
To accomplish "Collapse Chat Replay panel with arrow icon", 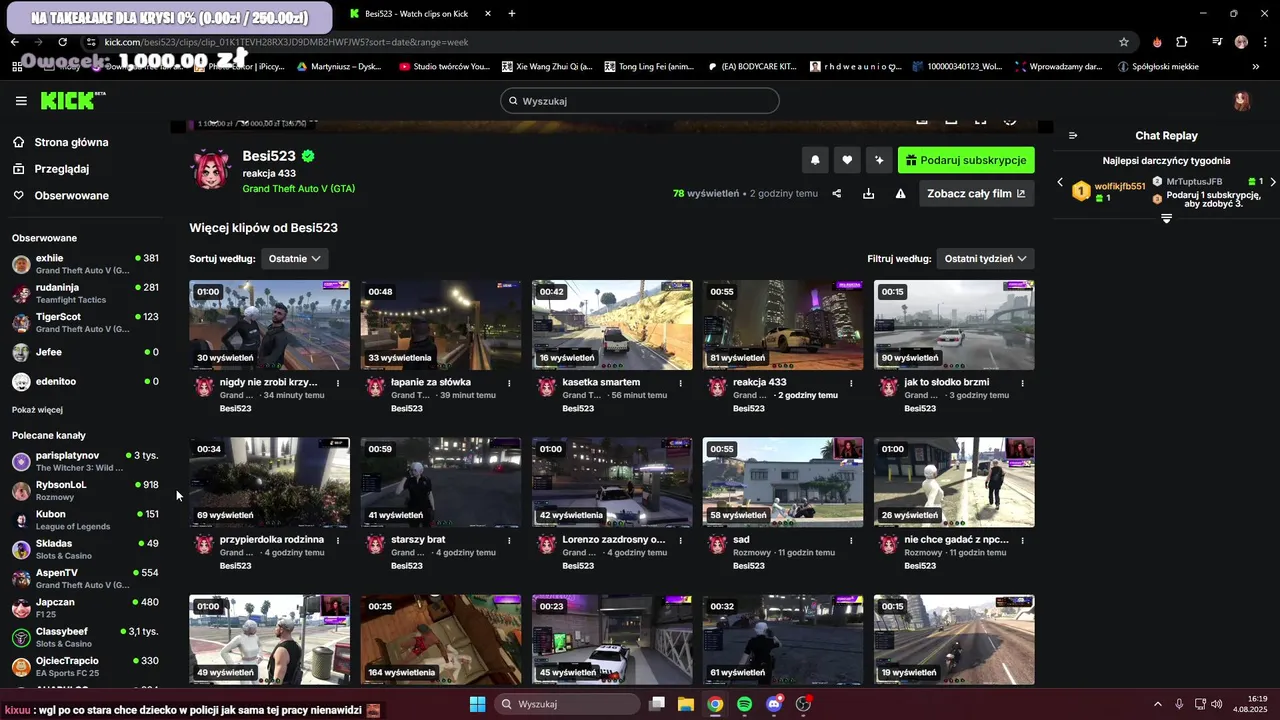I will coord(1073,136).
